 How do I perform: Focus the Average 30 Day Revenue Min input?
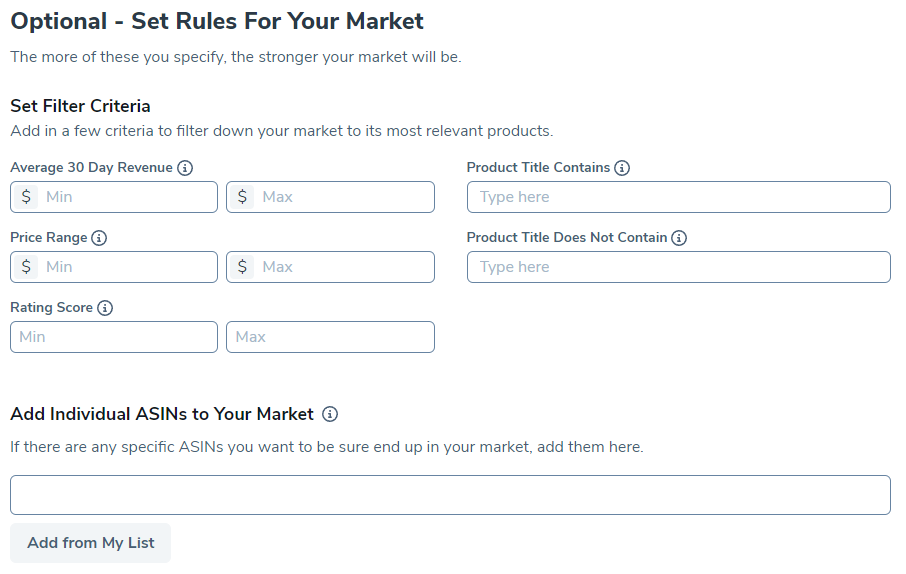coord(127,197)
